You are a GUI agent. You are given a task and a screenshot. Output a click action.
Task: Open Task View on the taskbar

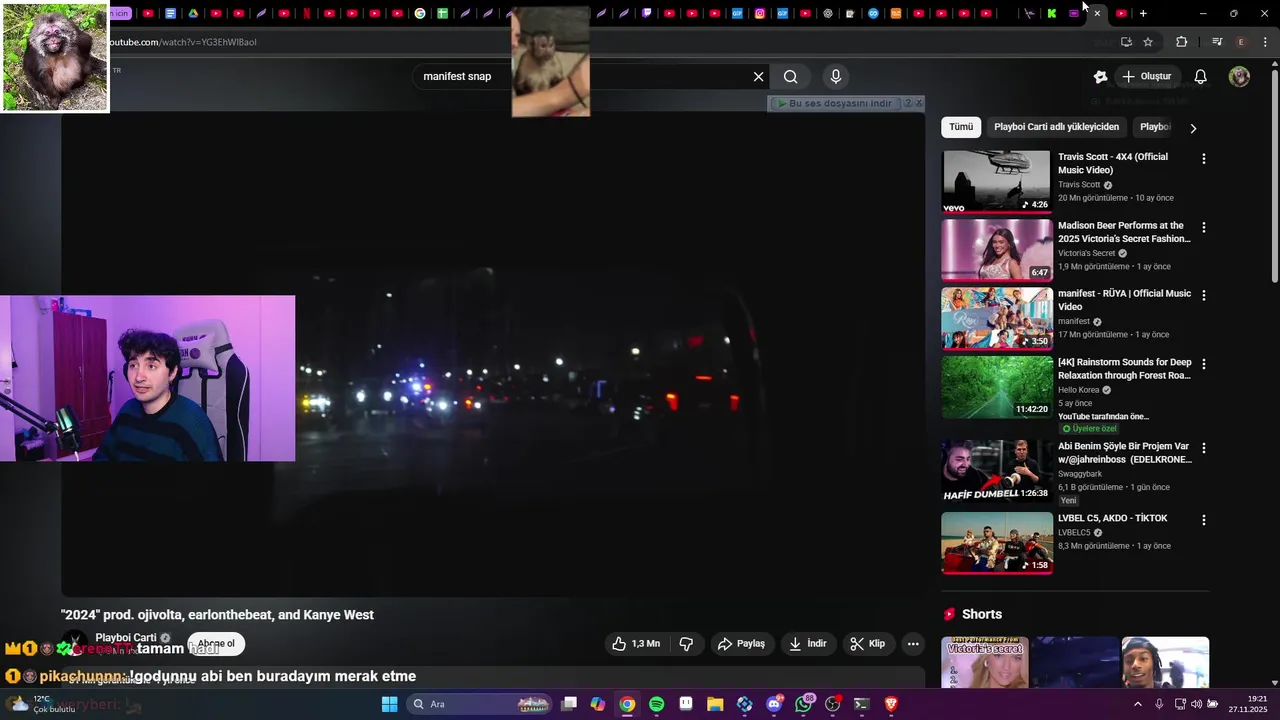pos(569,704)
